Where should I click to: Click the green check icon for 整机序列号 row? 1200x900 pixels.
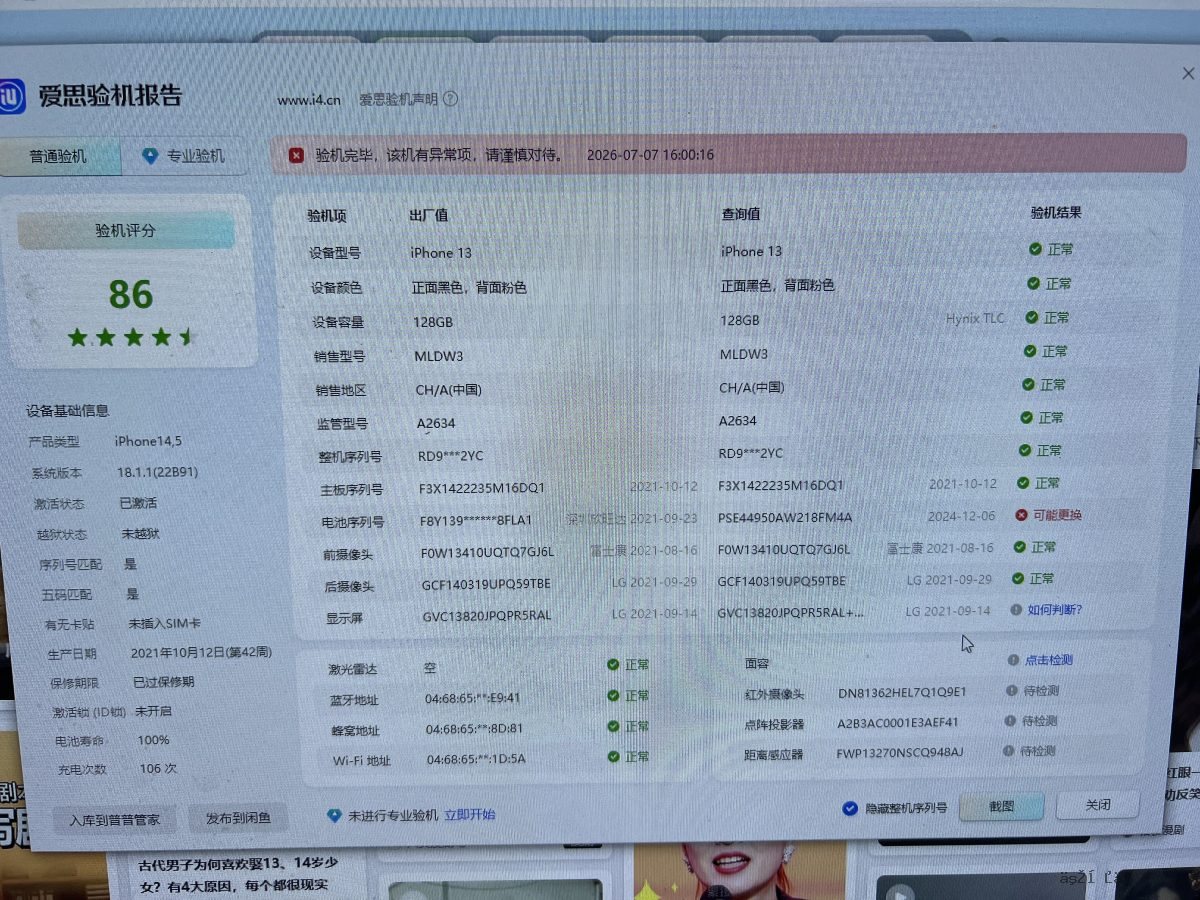(1024, 450)
